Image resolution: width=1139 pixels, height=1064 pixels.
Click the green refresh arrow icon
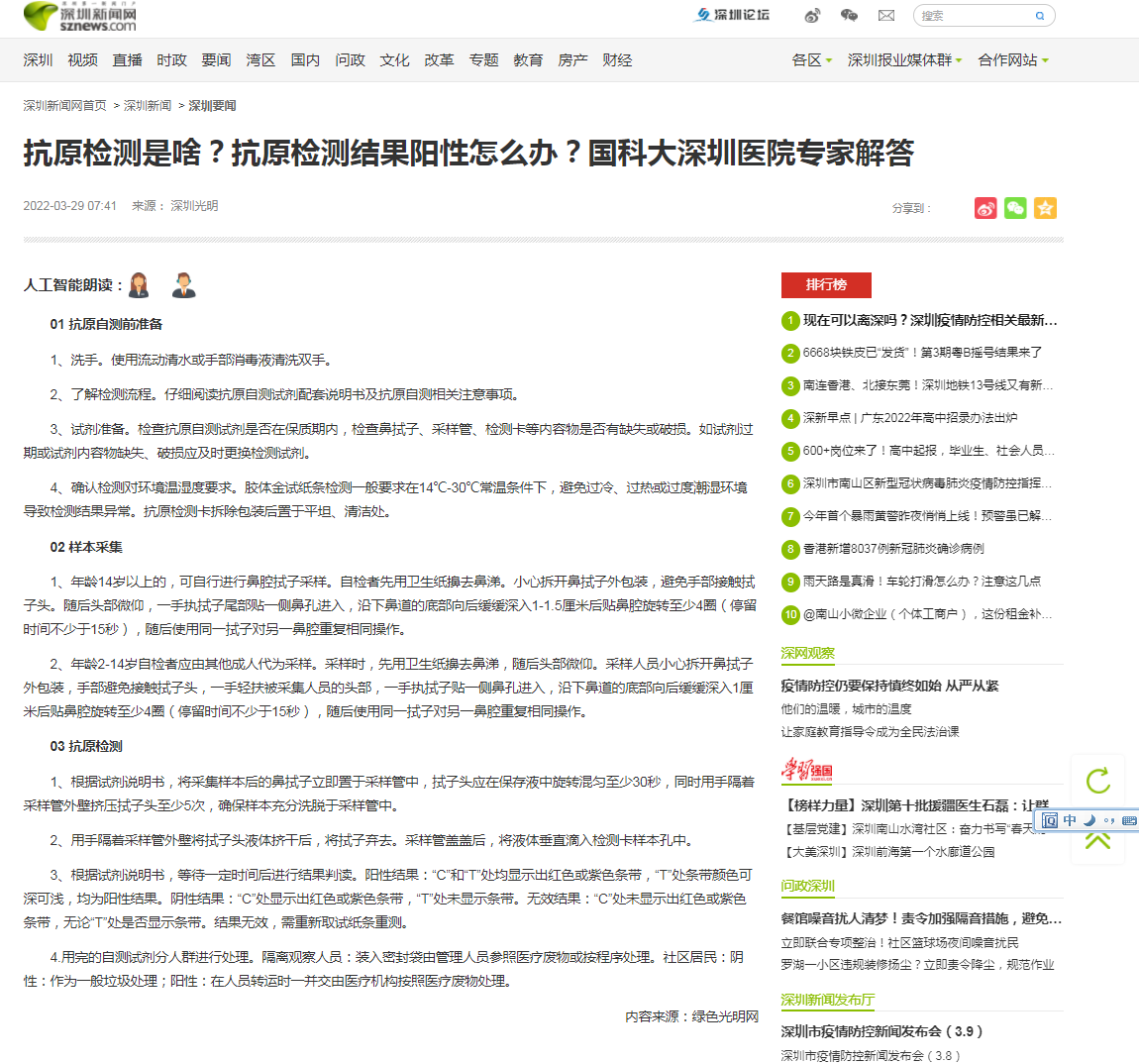pos(1098,781)
